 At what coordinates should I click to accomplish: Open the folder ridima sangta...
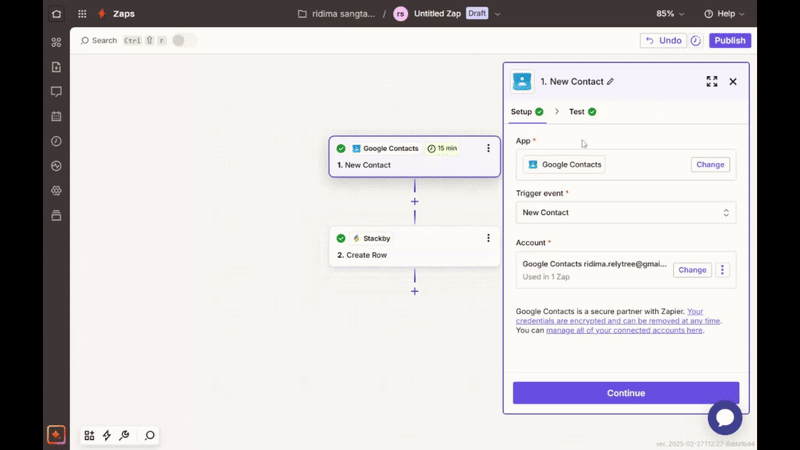click(x=337, y=14)
